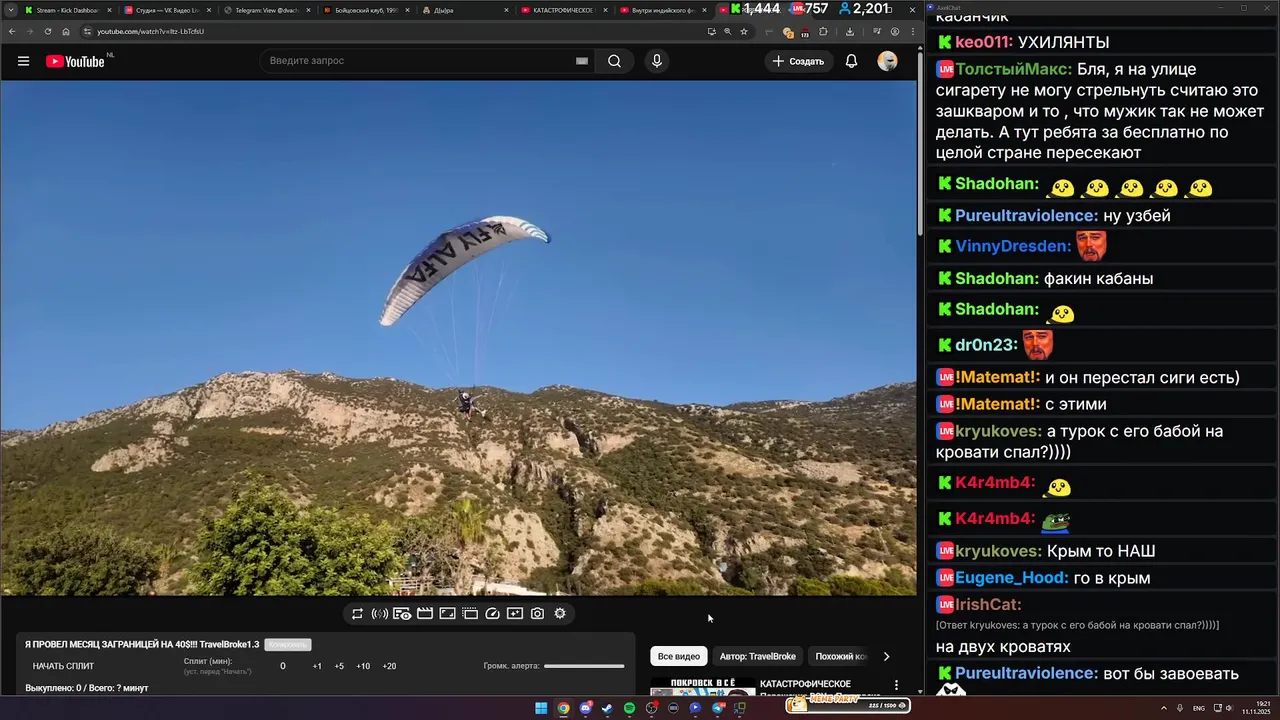Open Chrome from the taskbar
The height and width of the screenshot is (720, 1280).
pyautogui.click(x=563, y=708)
